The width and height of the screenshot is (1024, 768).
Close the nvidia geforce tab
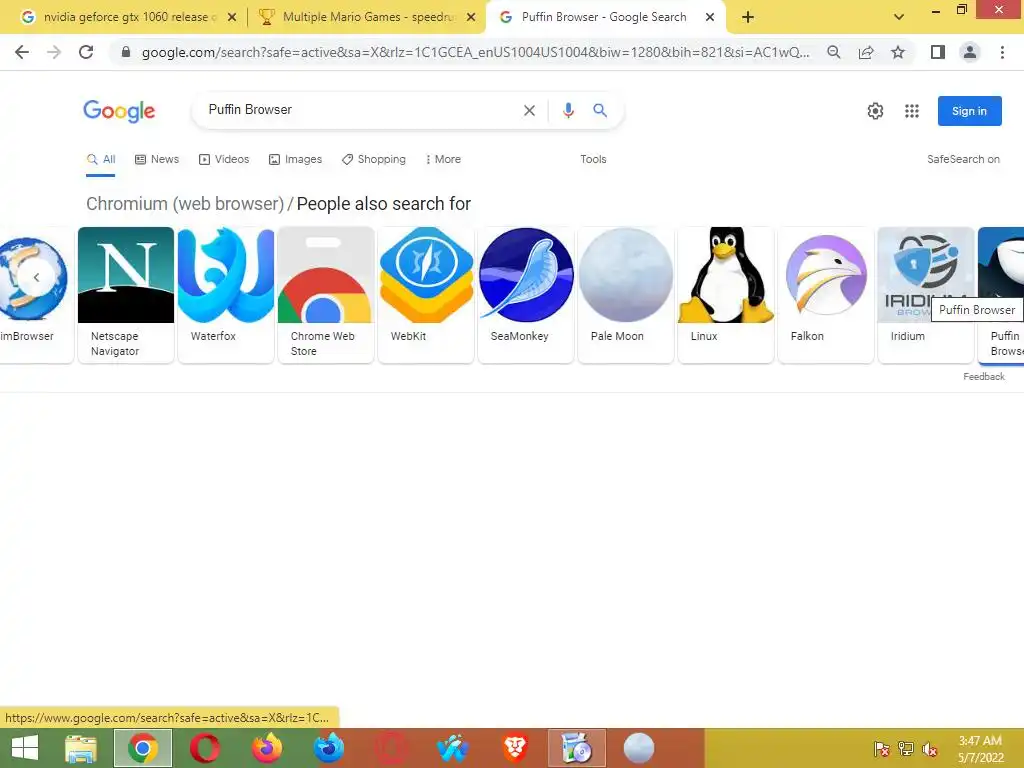click(232, 17)
